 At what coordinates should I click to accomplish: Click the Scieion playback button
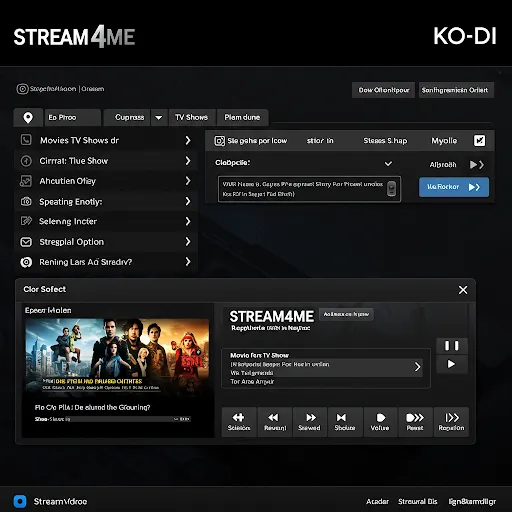click(239, 422)
